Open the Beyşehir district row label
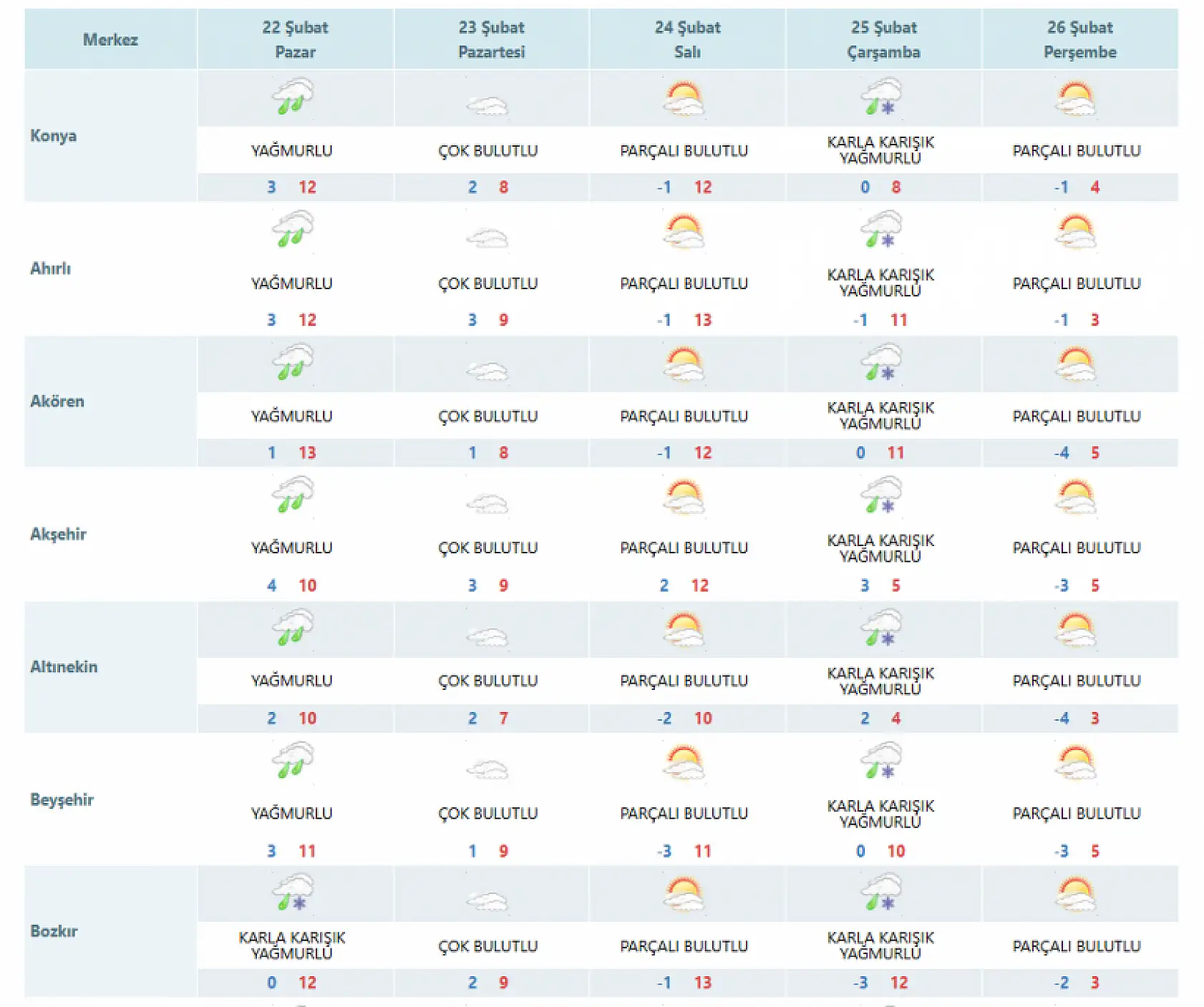Image resolution: width=1204 pixels, height=1007 pixels. pyautogui.click(x=62, y=799)
